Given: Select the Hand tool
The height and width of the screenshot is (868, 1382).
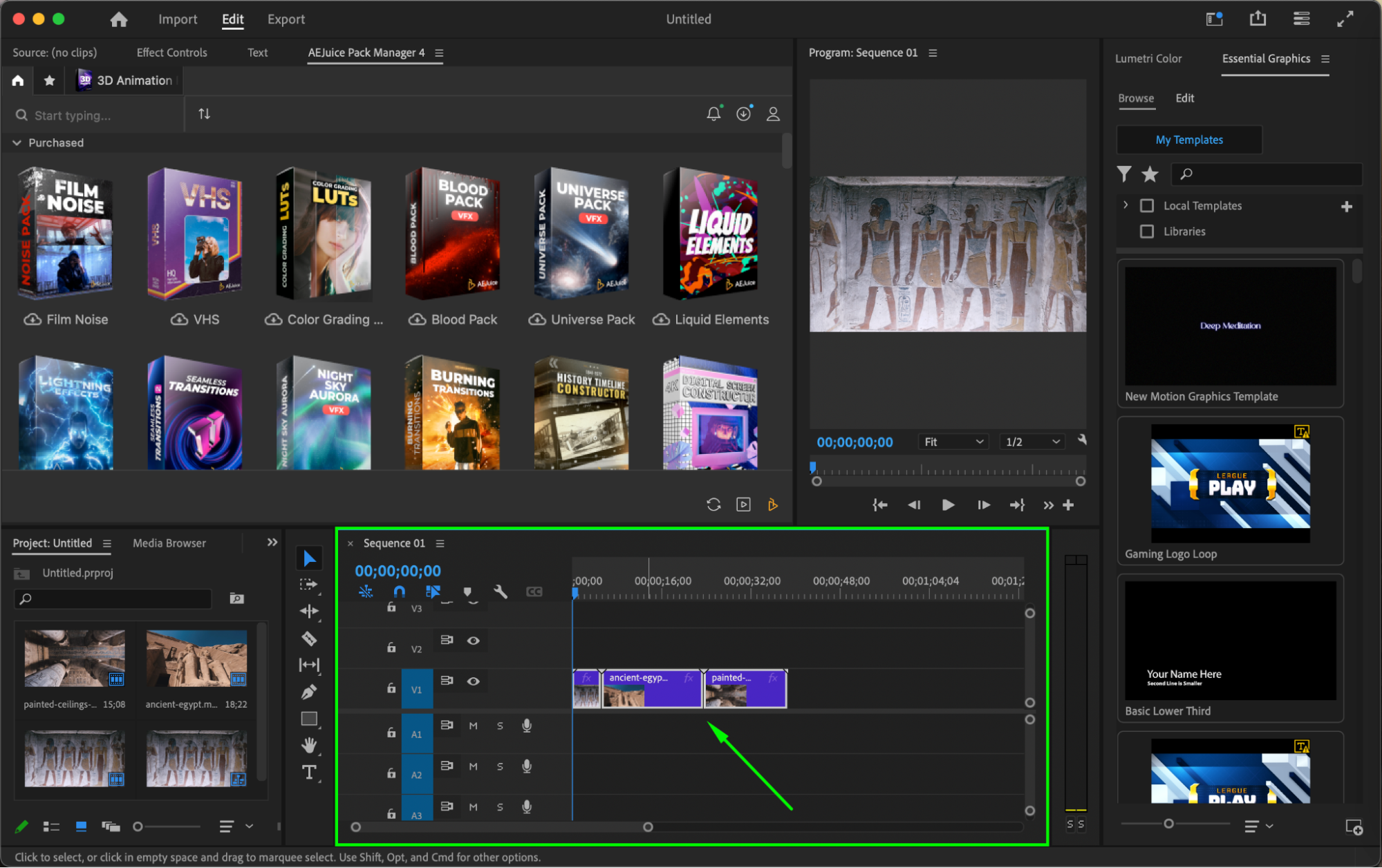Looking at the screenshot, I should point(309,745).
